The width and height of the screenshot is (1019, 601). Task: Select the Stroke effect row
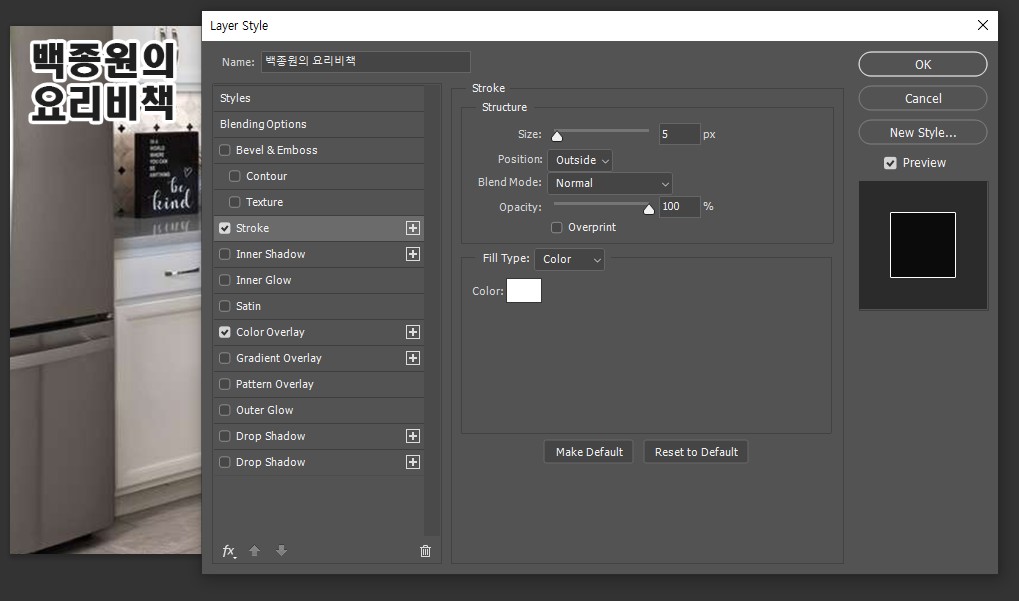(x=318, y=228)
